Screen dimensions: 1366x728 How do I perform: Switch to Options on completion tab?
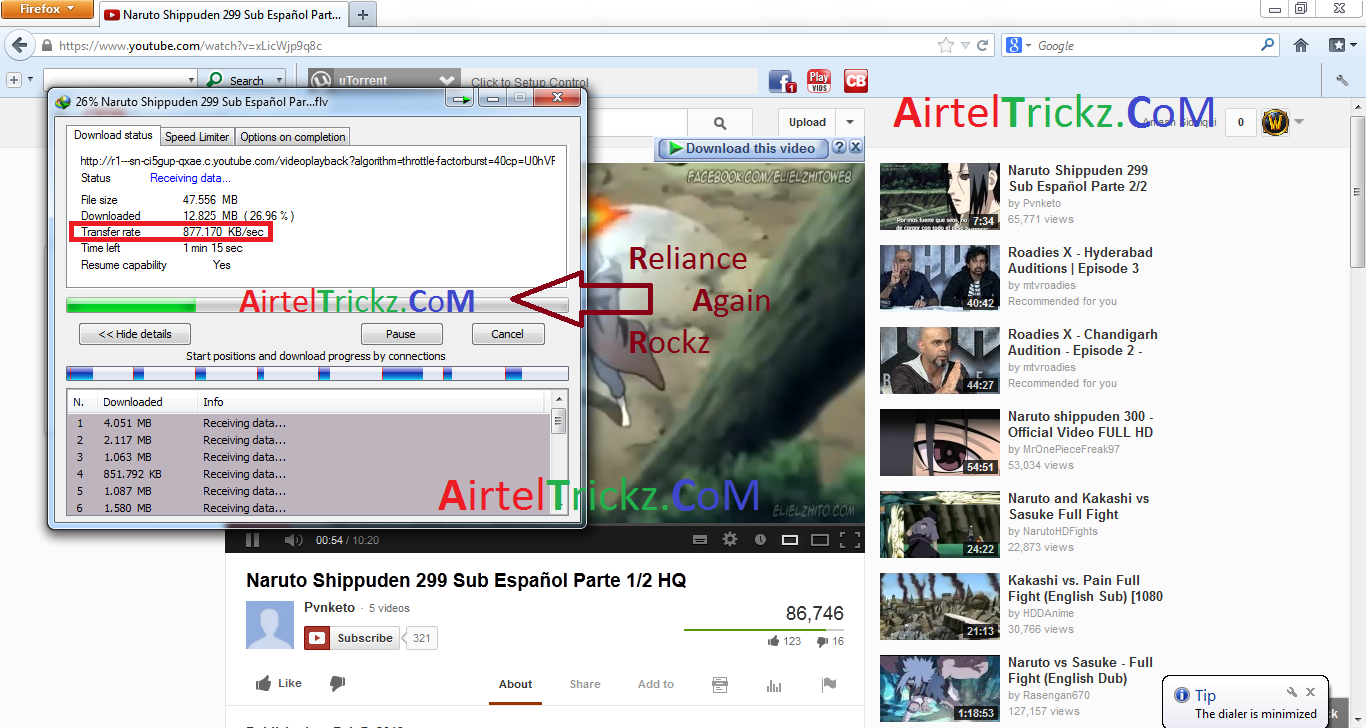pyautogui.click(x=293, y=137)
